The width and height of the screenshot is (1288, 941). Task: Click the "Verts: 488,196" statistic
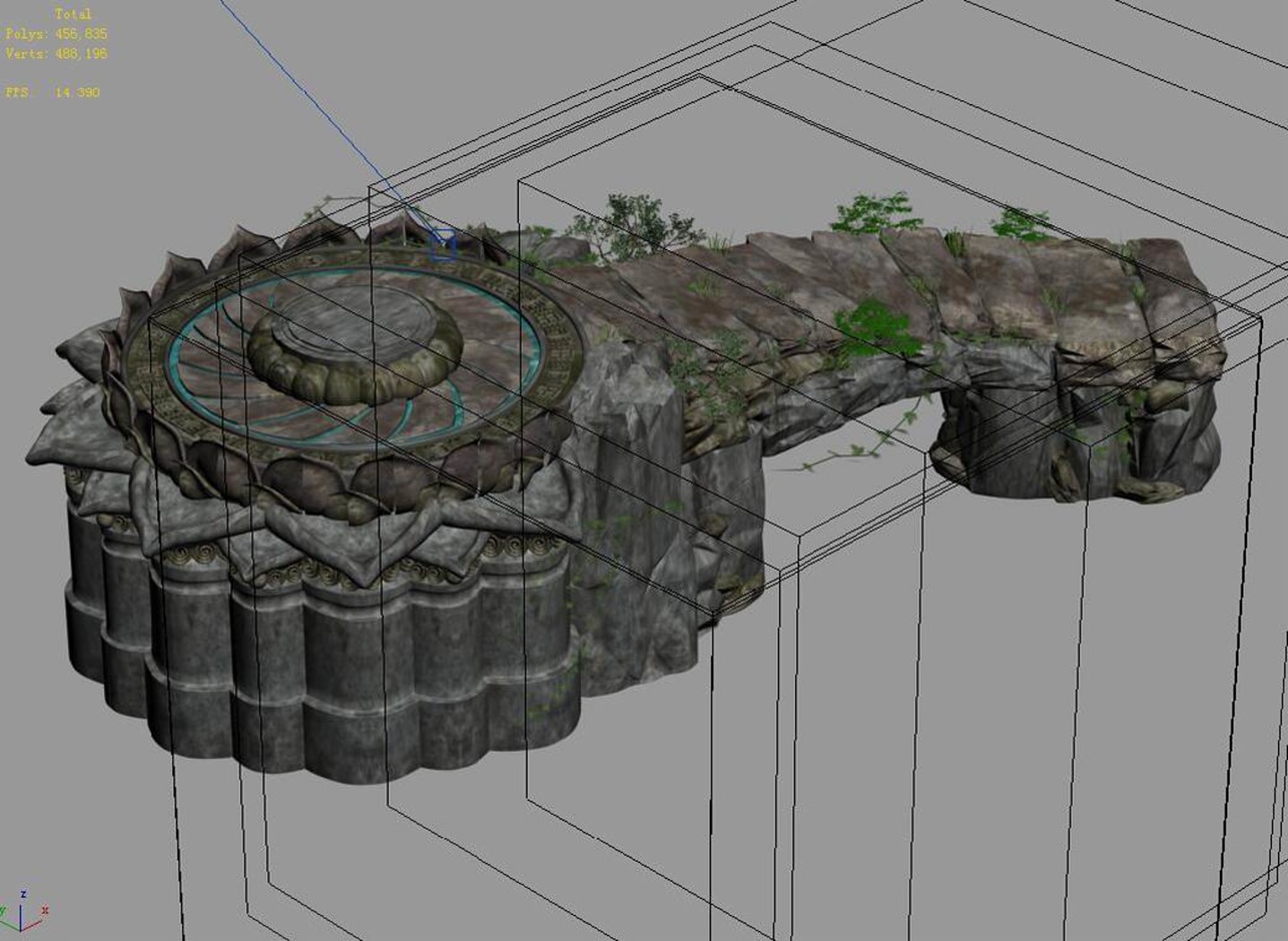click(56, 54)
